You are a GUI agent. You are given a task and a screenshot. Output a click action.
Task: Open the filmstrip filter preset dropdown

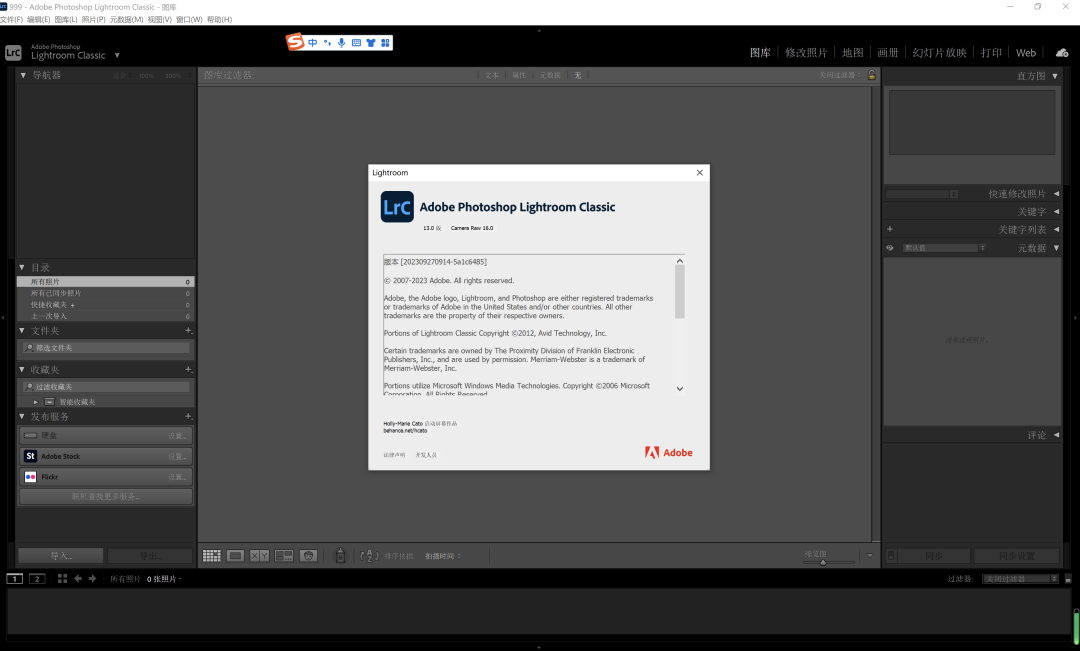[1020, 579]
